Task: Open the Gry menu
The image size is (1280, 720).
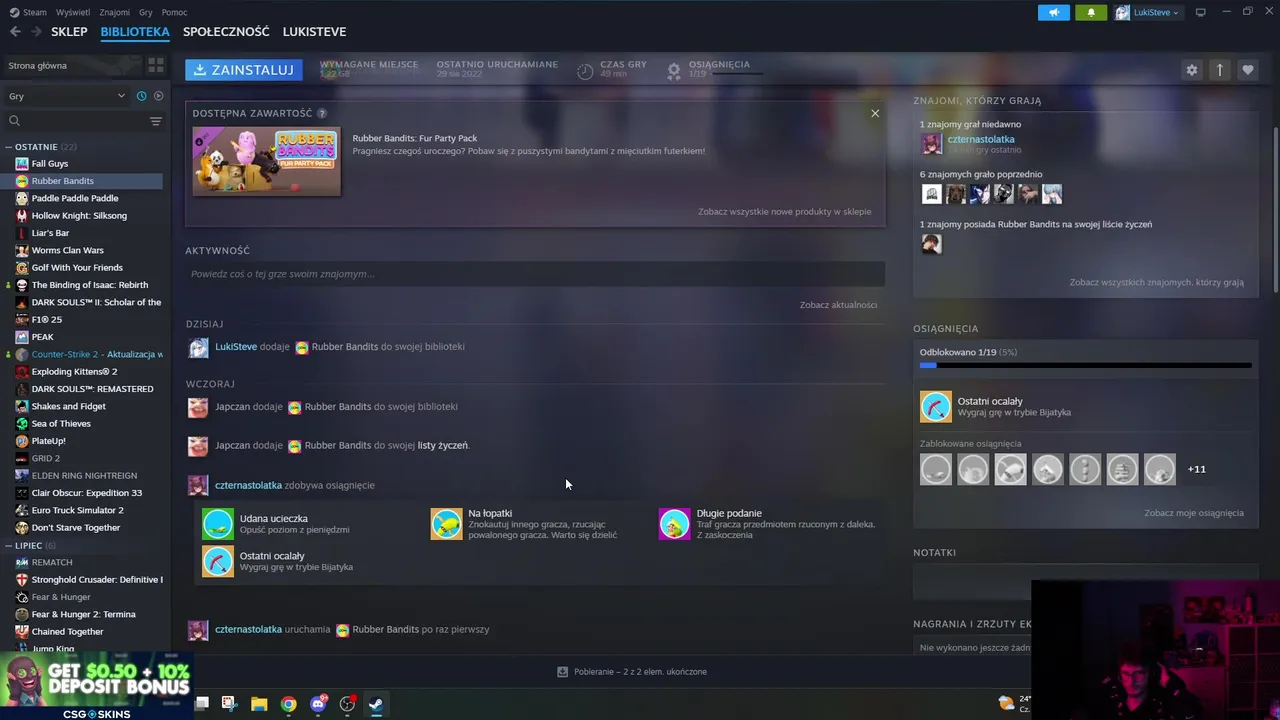Action: (146, 12)
